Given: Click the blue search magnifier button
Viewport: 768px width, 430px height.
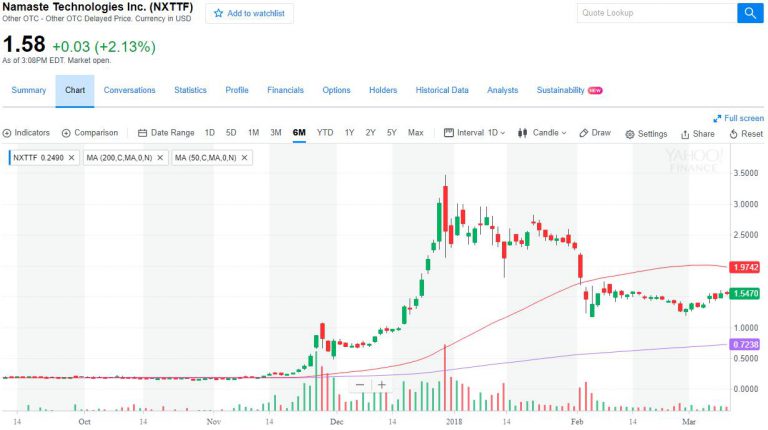Looking at the screenshot, I should 750,13.
